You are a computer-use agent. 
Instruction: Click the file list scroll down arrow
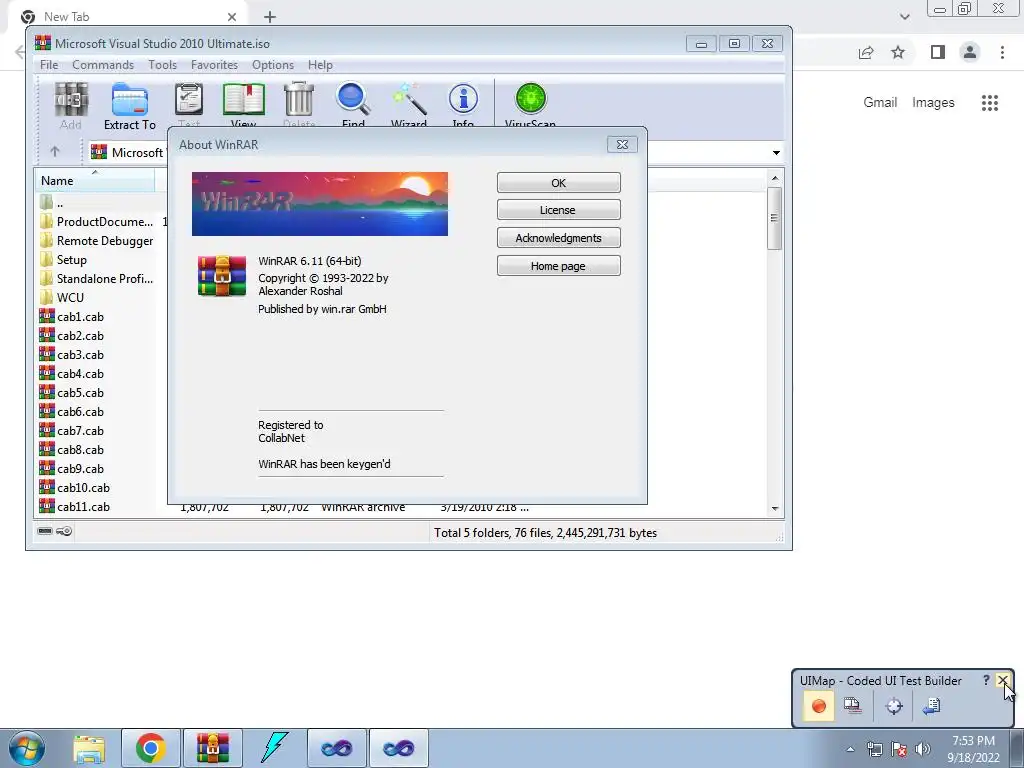coord(775,508)
